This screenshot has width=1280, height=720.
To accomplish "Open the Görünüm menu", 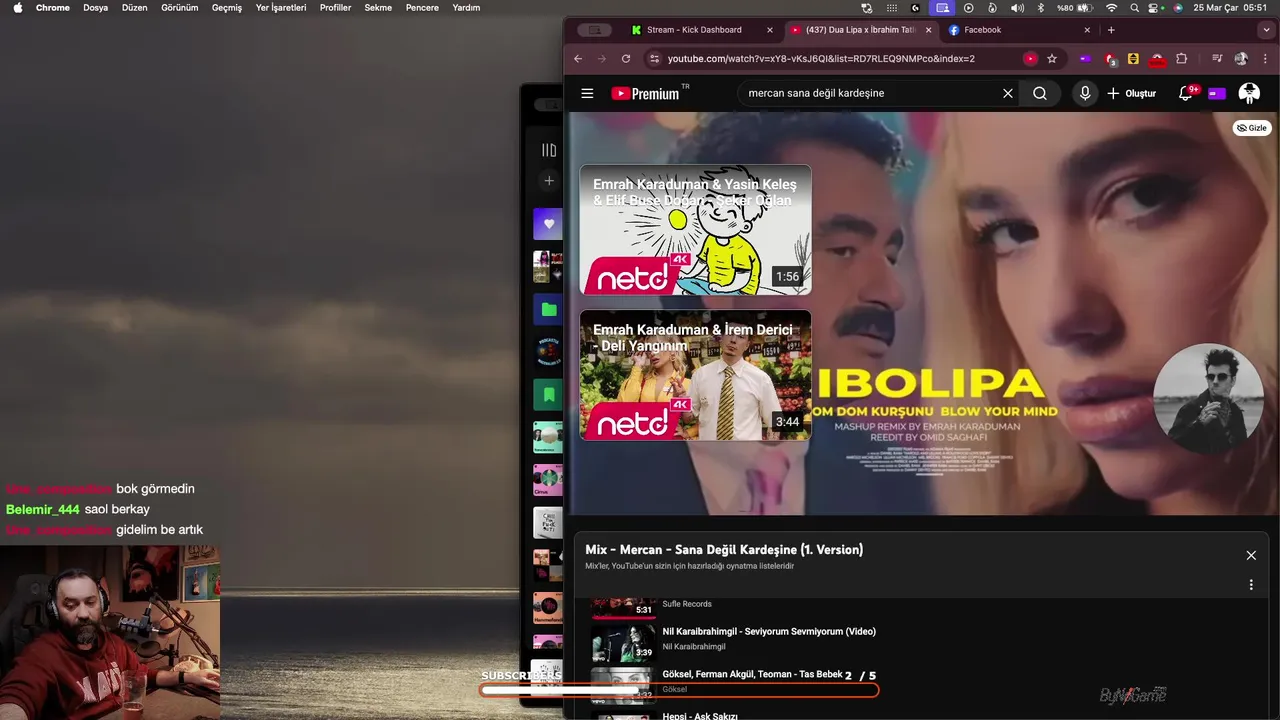I will pos(180,7).
